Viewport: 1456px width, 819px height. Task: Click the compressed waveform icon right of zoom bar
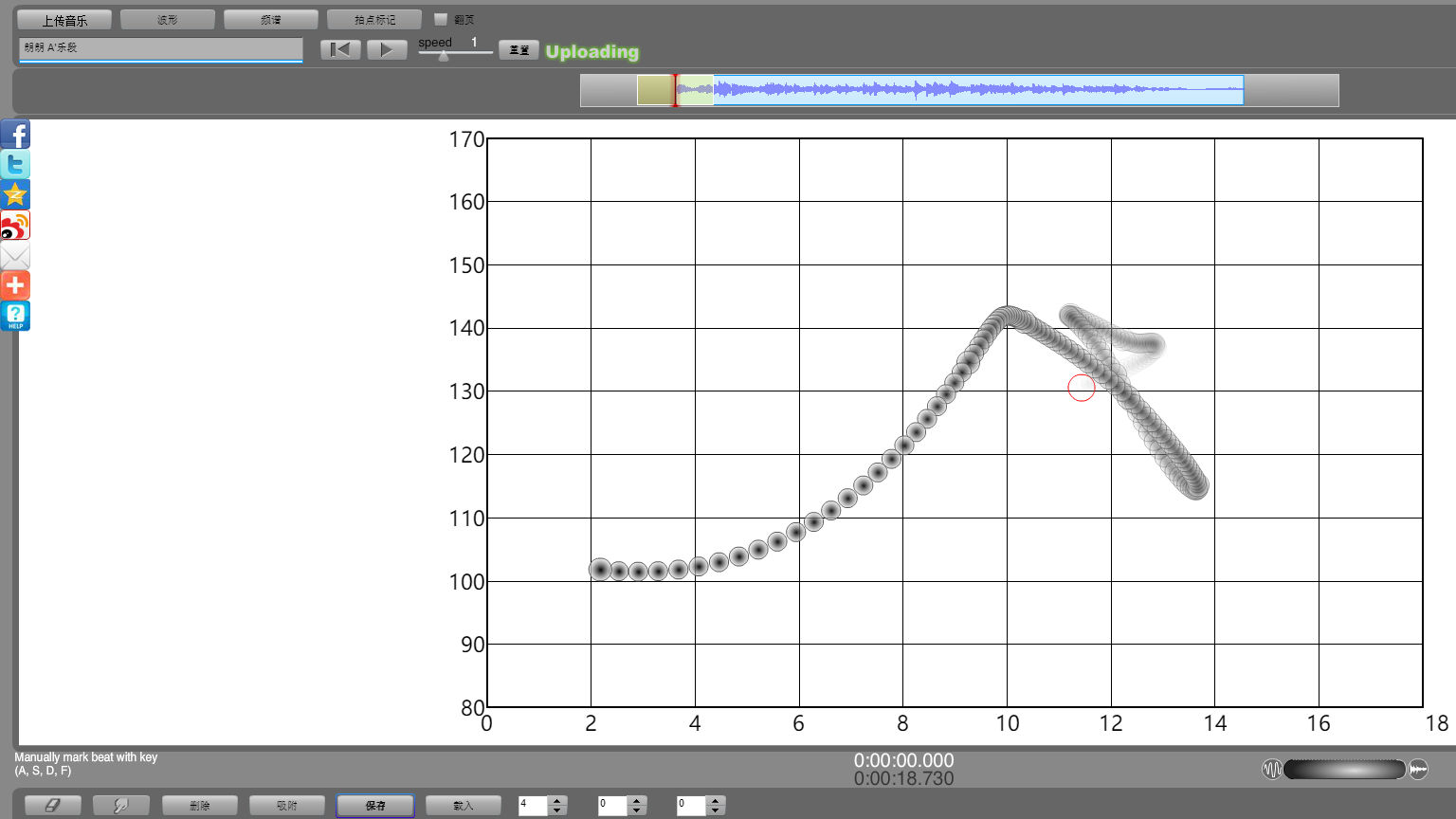[1418, 769]
